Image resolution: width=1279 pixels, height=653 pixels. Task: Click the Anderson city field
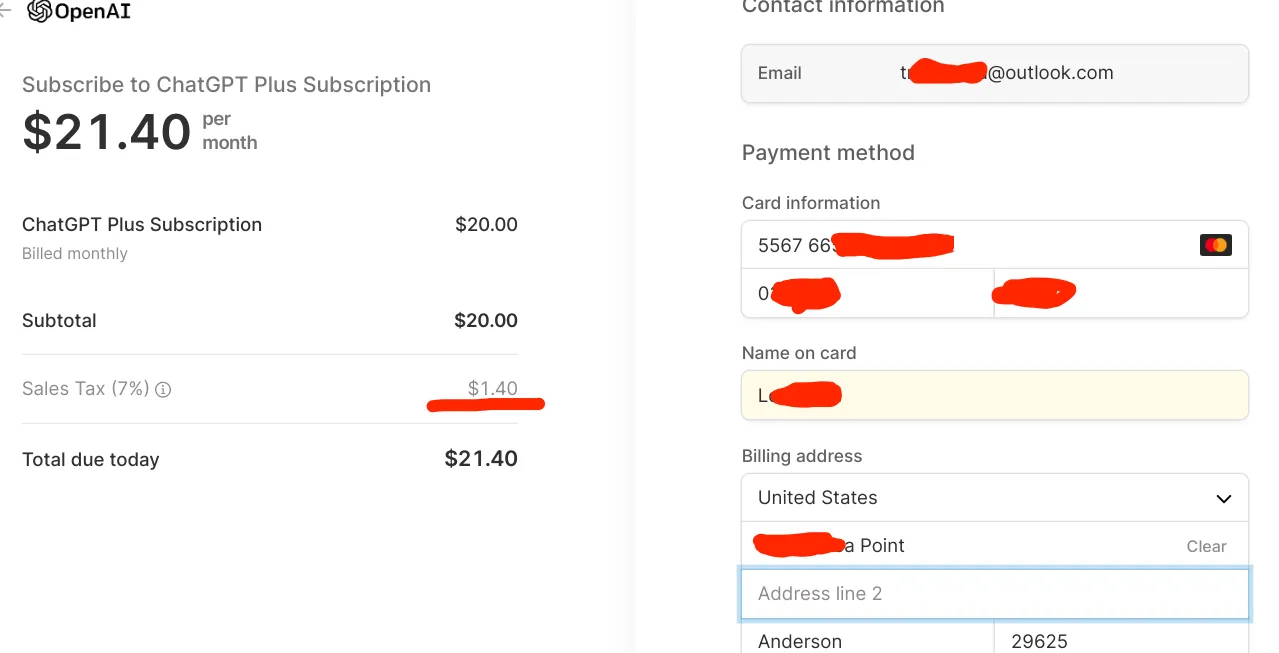pyautogui.click(x=868, y=636)
